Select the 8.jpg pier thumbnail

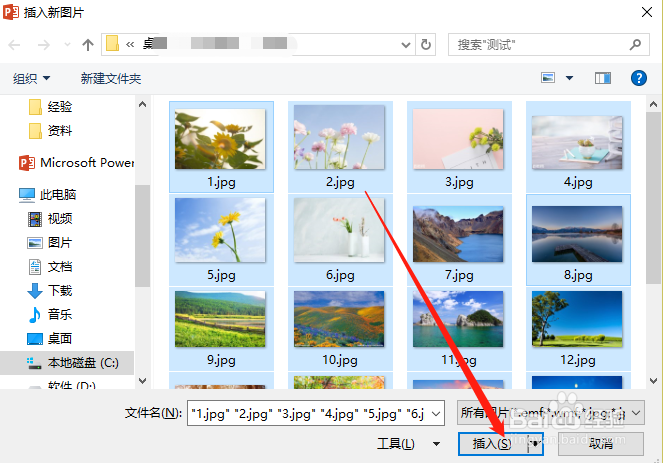click(577, 234)
